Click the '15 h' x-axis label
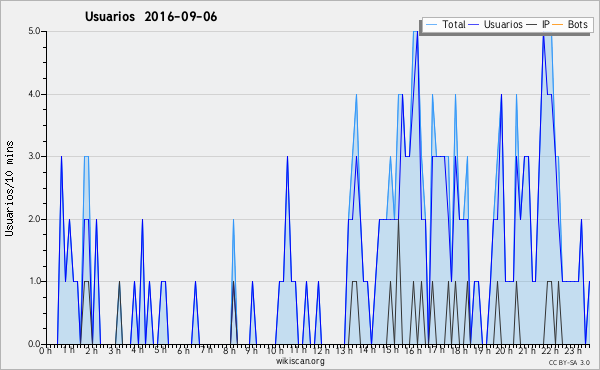Viewport: 600px width, 370px height. [390, 350]
